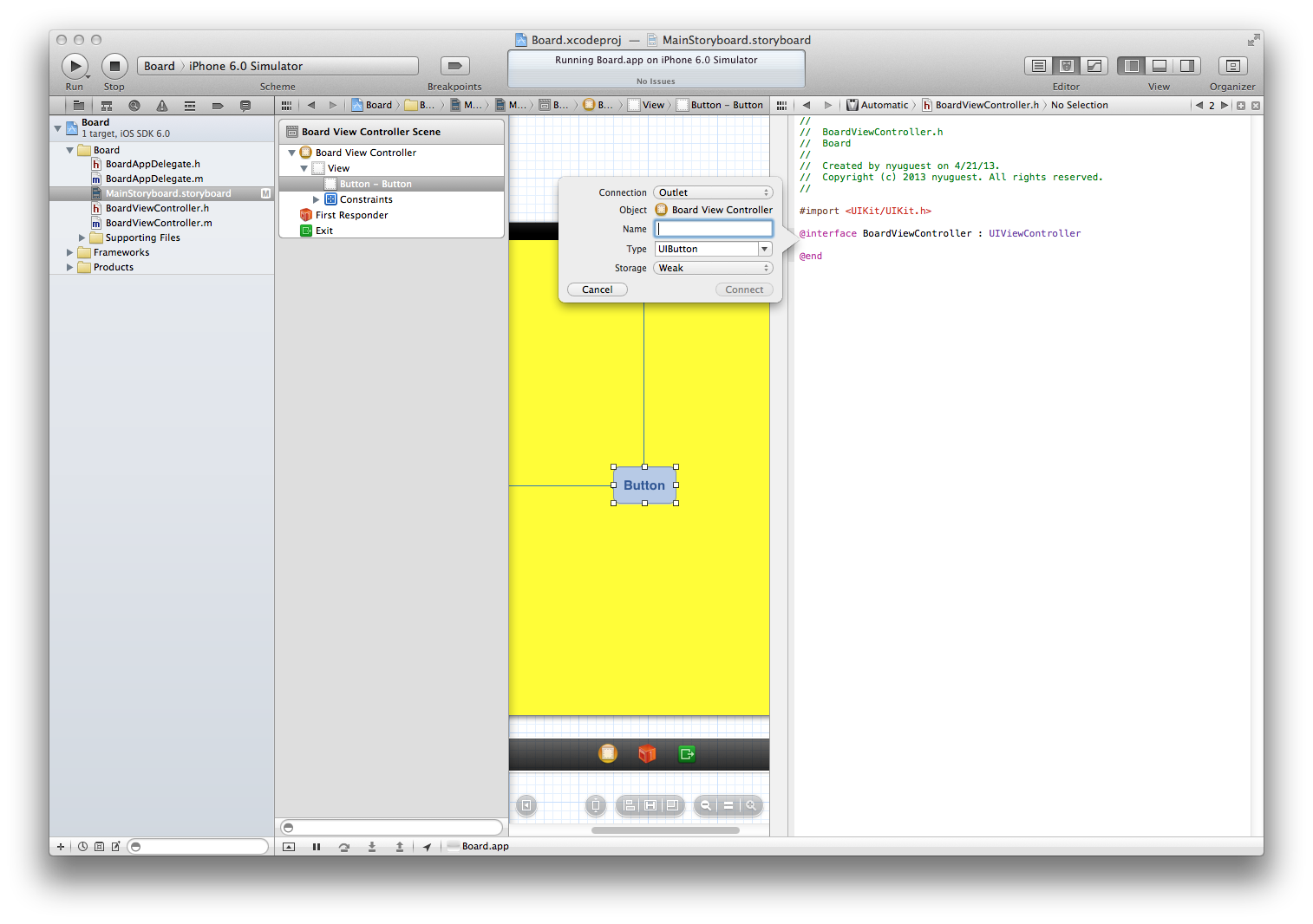The width and height of the screenshot is (1313, 924).
Task: Click the green Exit icon in the dock
Action: tap(687, 753)
